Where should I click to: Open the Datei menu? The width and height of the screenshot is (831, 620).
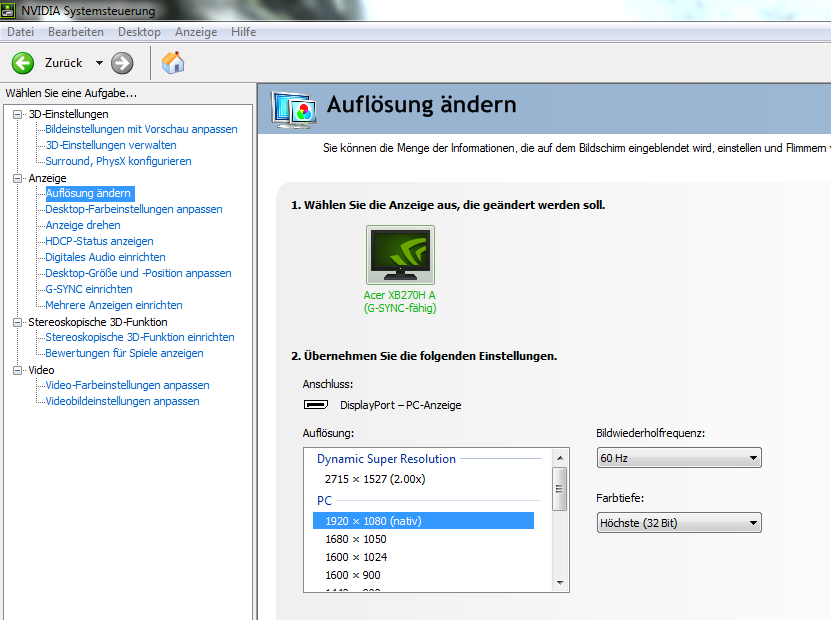pos(20,32)
